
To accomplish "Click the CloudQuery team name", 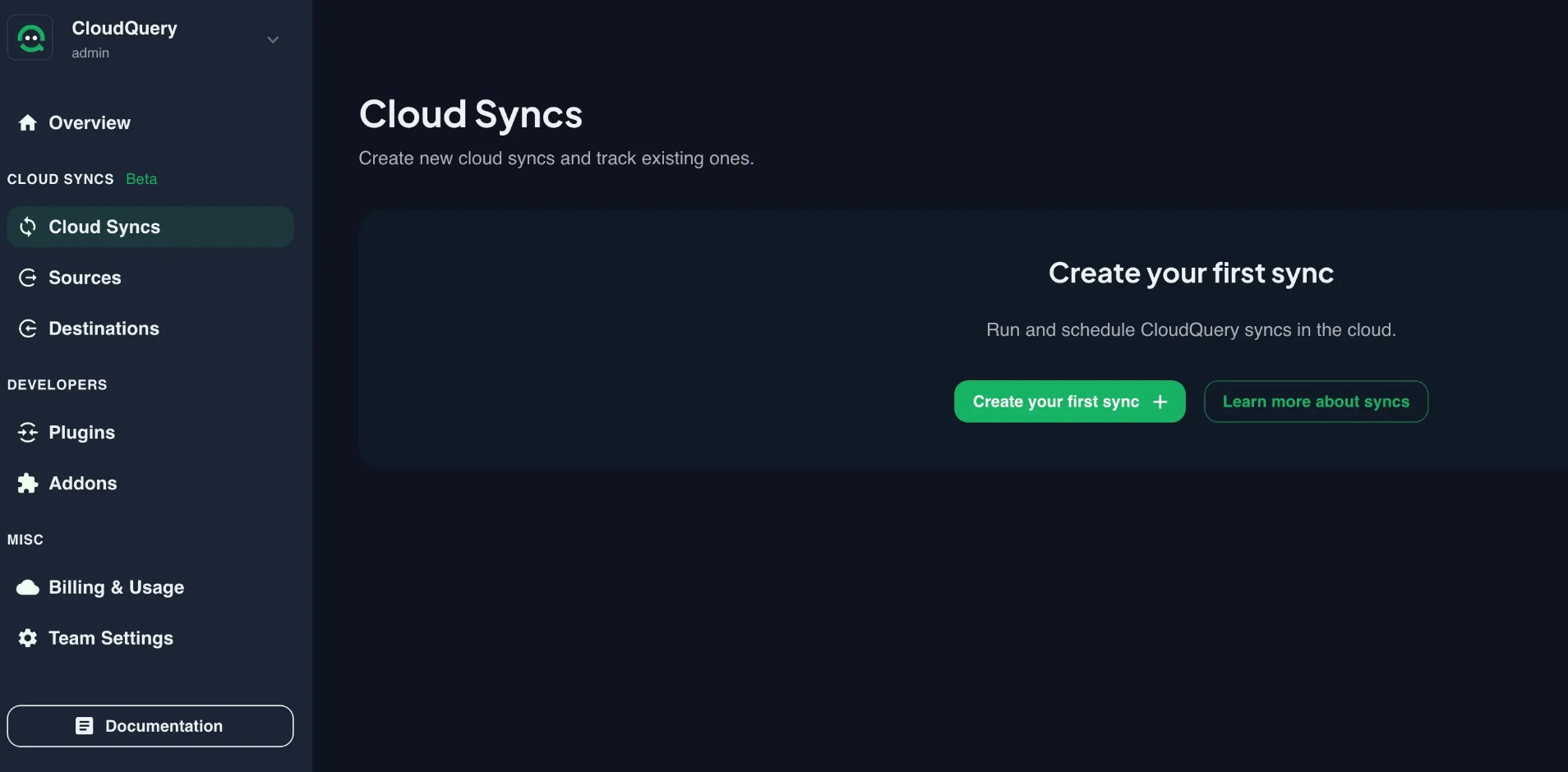I will click(124, 28).
